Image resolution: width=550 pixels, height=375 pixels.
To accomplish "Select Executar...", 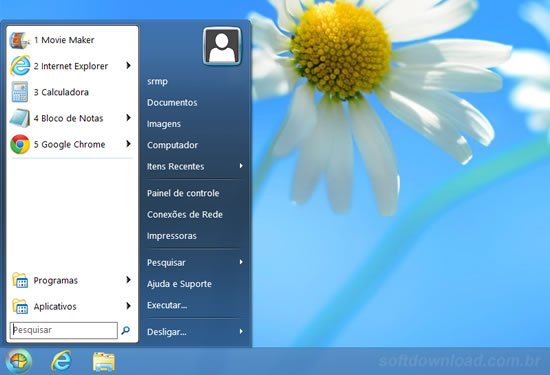I will click(167, 305).
